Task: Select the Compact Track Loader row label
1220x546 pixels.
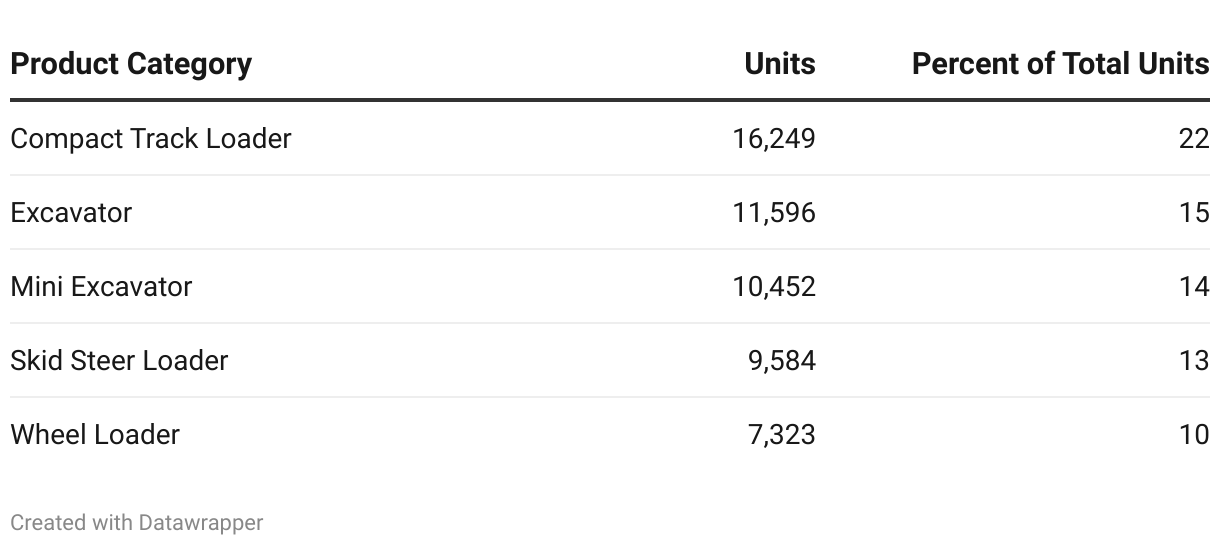Action: [x=151, y=138]
